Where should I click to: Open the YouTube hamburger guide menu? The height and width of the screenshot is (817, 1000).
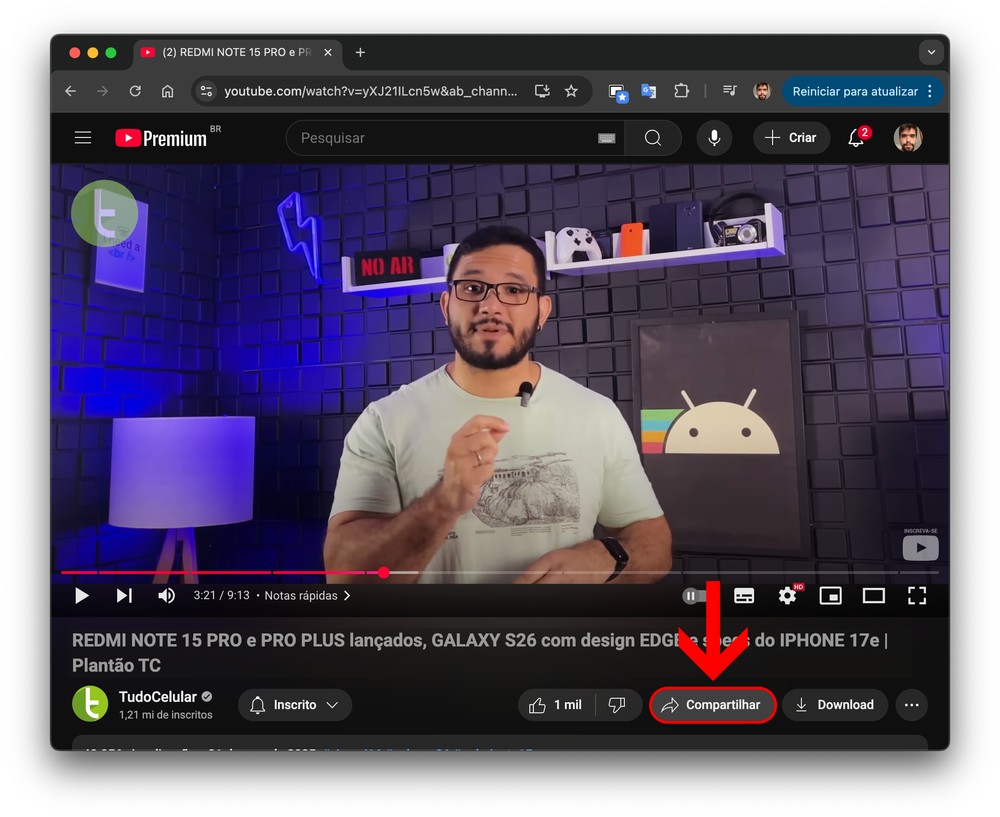pyautogui.click(x=83, y=138)
